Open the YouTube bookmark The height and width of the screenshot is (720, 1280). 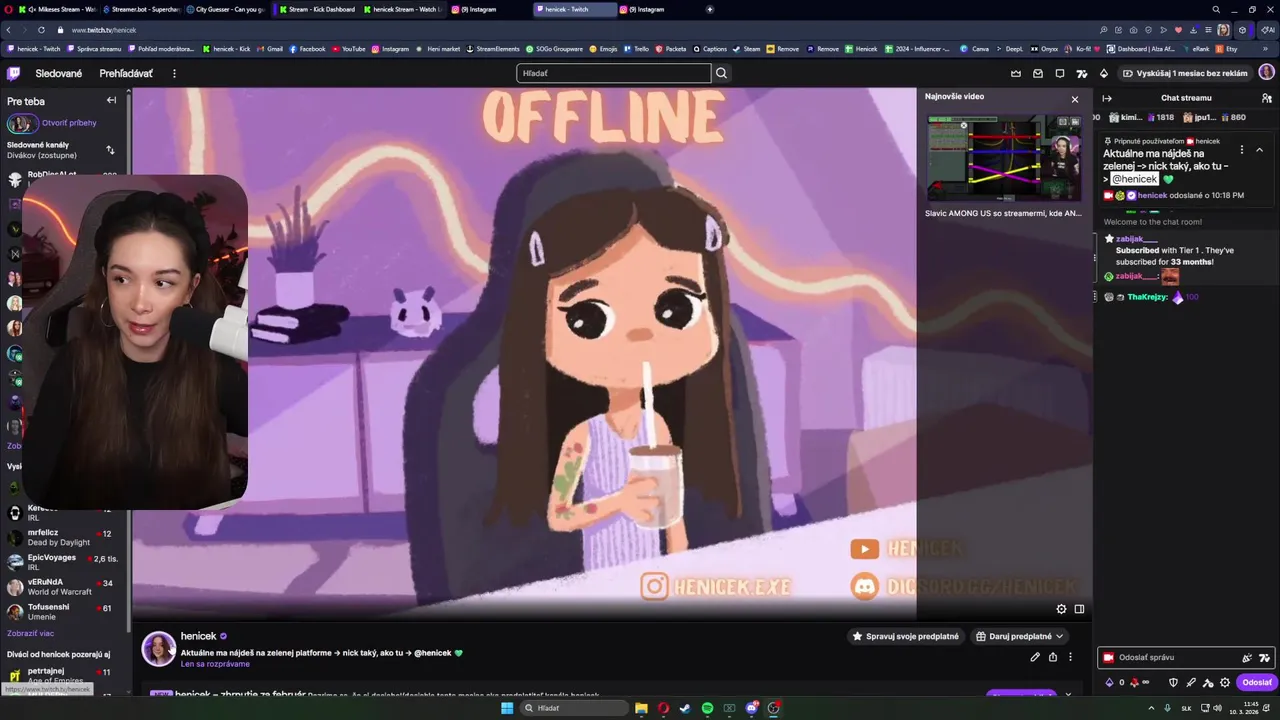coord(348,48)
